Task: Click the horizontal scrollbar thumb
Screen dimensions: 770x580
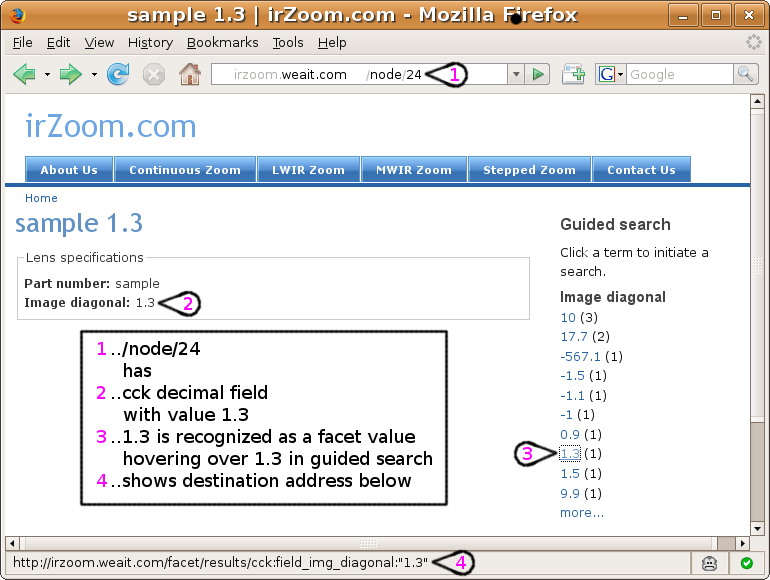Action: pyautogui.click(x=368, y=543)
